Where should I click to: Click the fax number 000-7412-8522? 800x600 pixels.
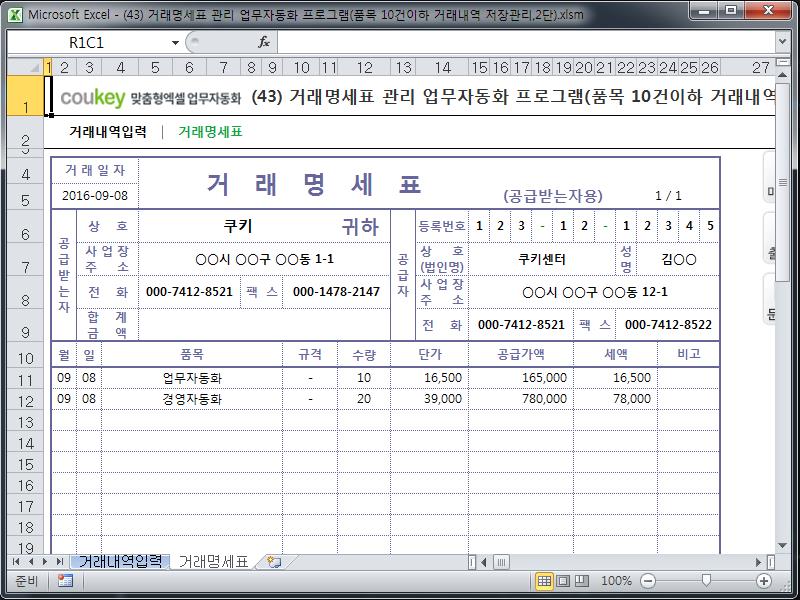[668, 324]
